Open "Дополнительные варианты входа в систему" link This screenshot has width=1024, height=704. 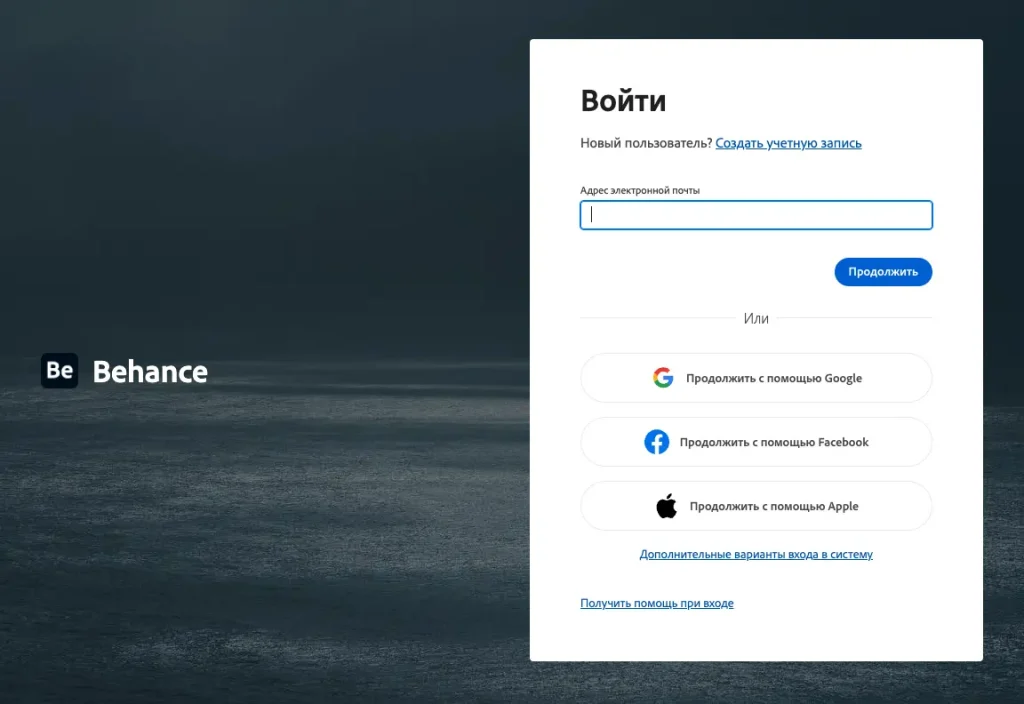coord(756,554)
